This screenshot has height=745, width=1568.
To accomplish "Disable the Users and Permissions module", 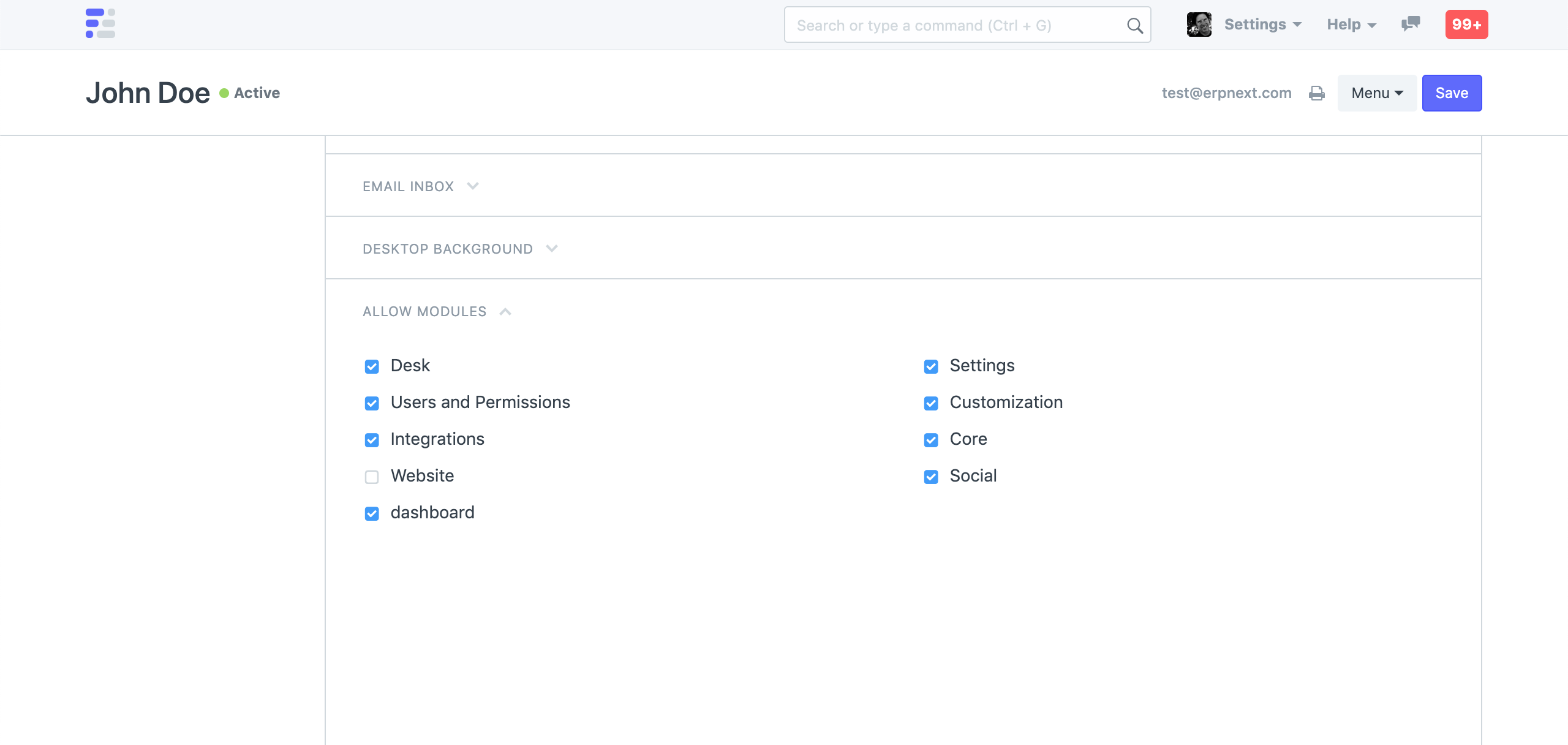I will tap(372, 403).
